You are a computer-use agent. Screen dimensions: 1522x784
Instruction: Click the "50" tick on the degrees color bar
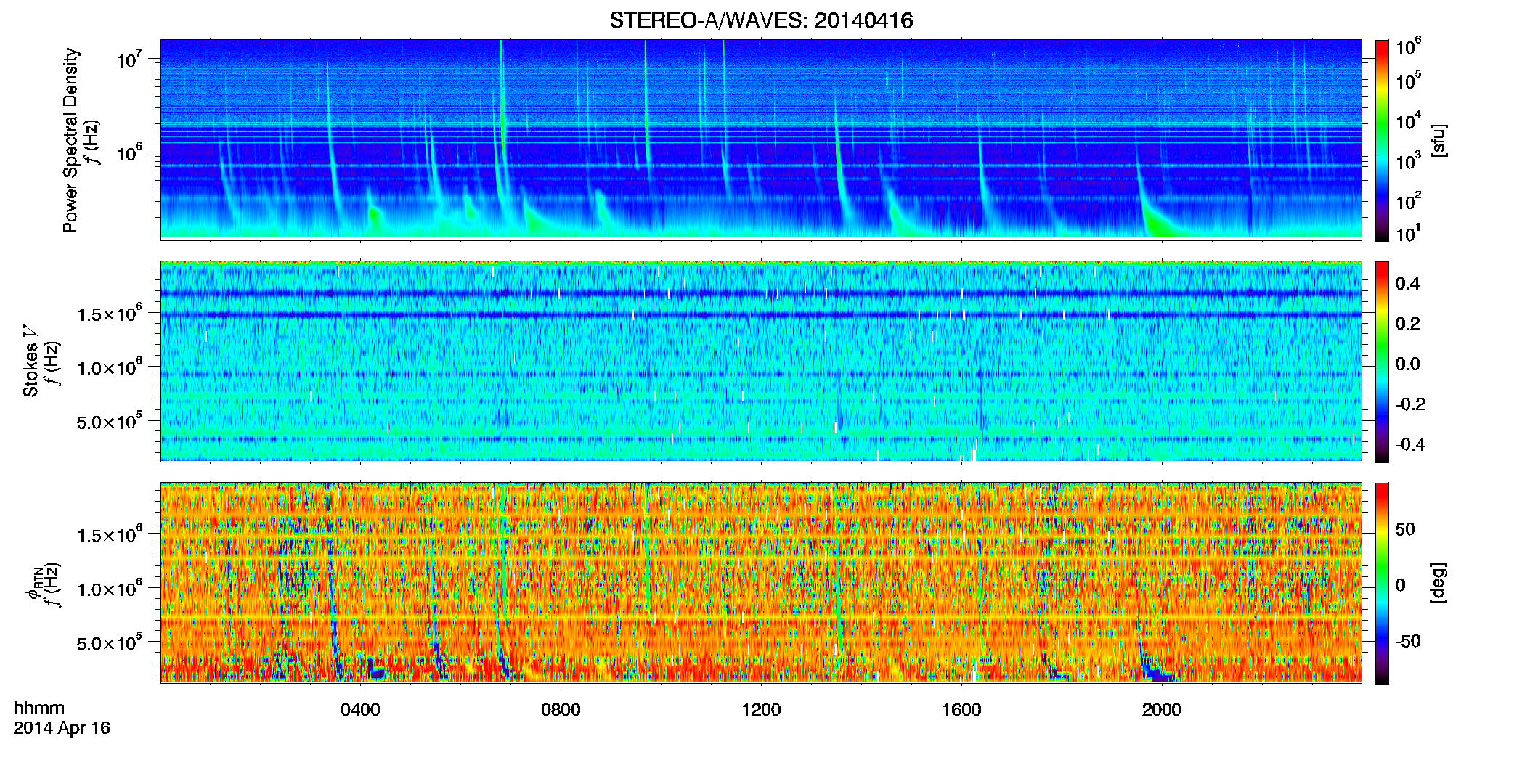[1405, 529]
